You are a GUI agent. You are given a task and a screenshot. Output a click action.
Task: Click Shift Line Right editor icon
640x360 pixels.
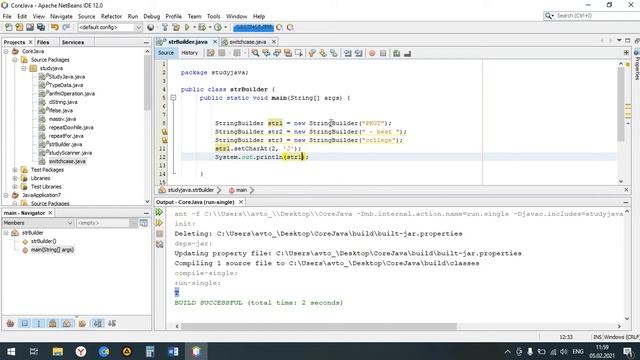(x=358, y=53)
